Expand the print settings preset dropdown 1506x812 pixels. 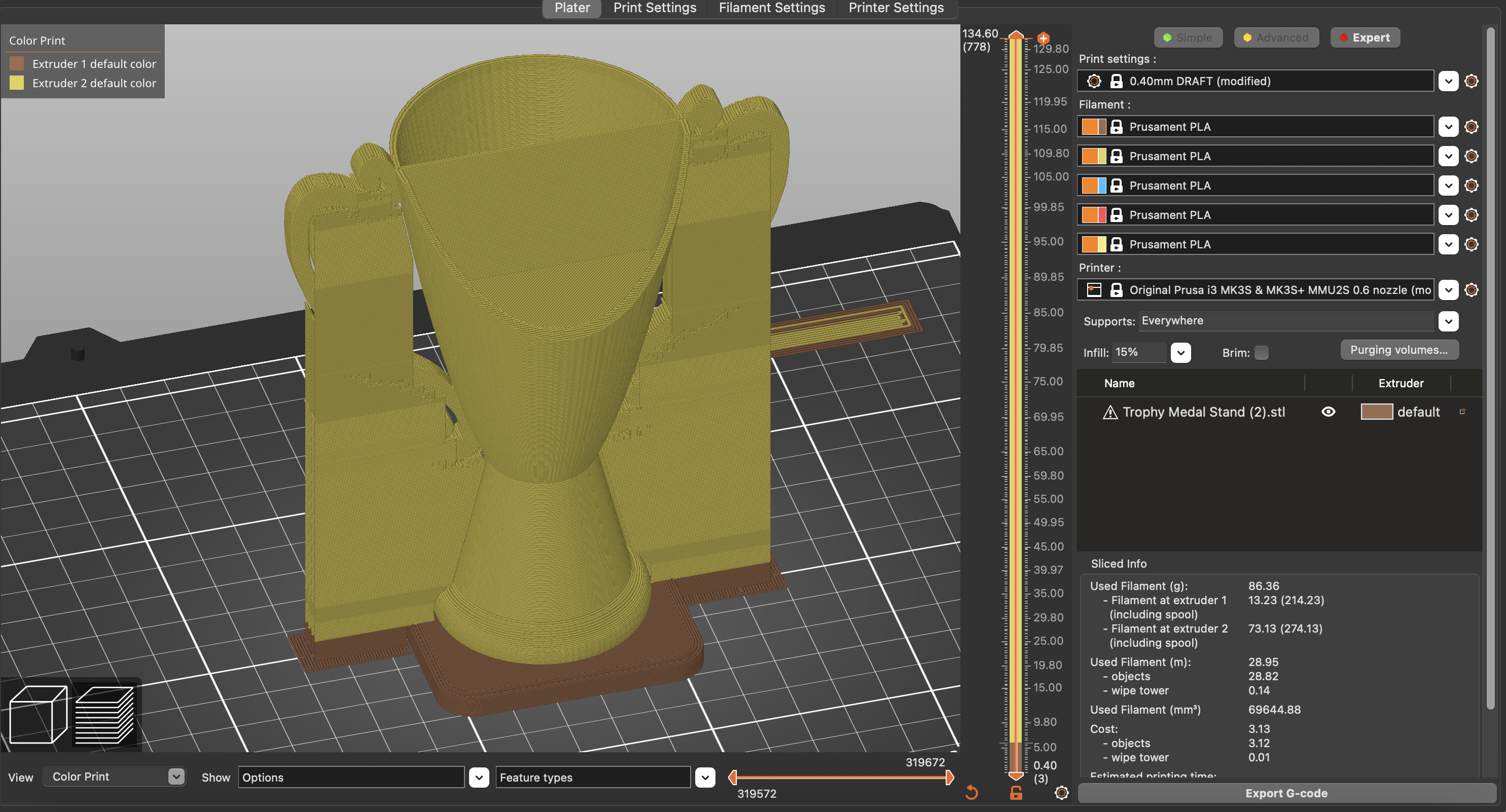1448,81
